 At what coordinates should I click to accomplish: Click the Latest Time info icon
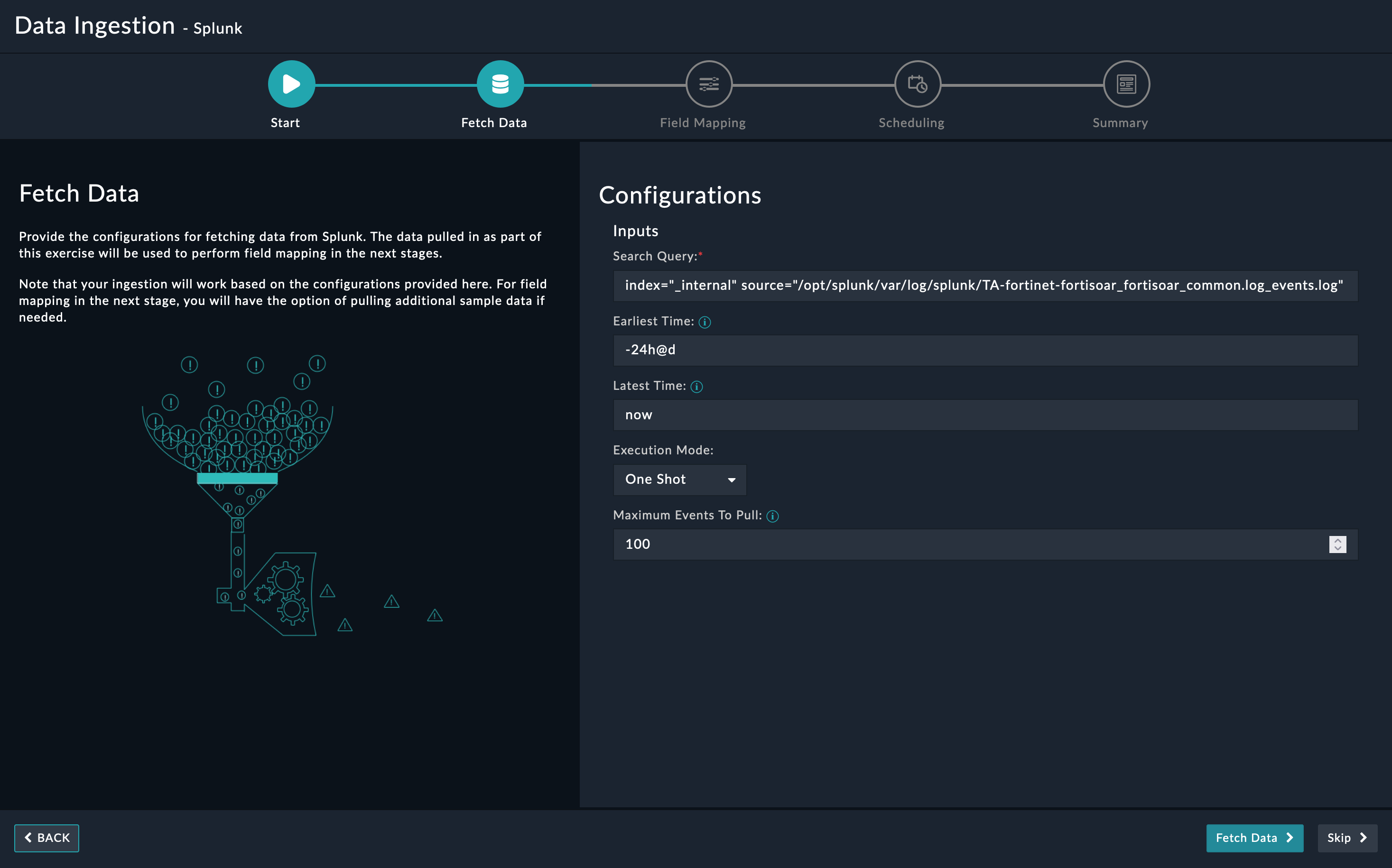[697, 387]
